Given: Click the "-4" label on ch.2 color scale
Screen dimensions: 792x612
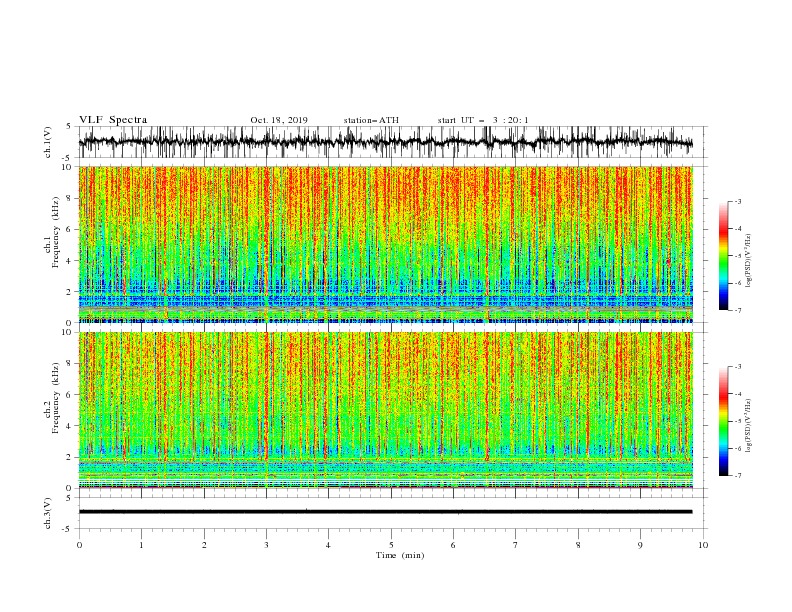Looking at the screenshot, I should pyautogui.click(x=737, y=394).
